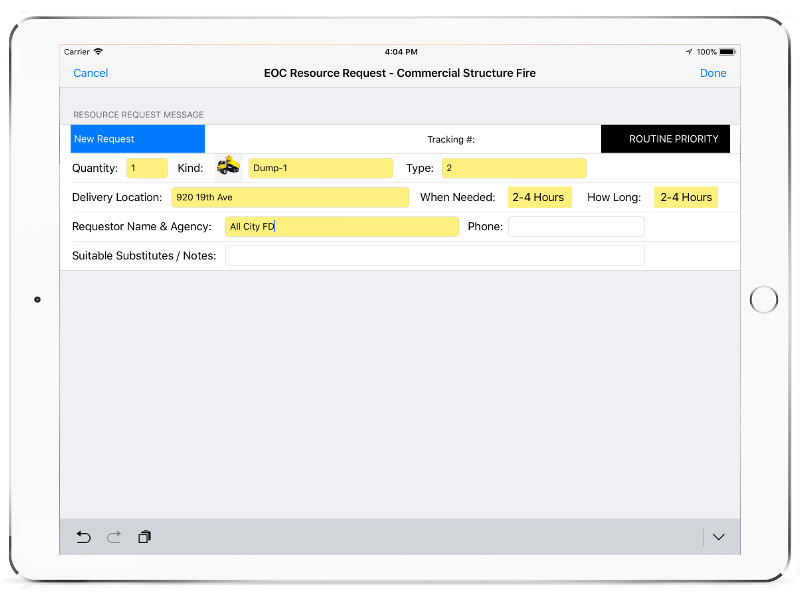Tap the undo arrow in keyboard toolbar
This screenshot has width=800, height=600.
click(84, 537)
